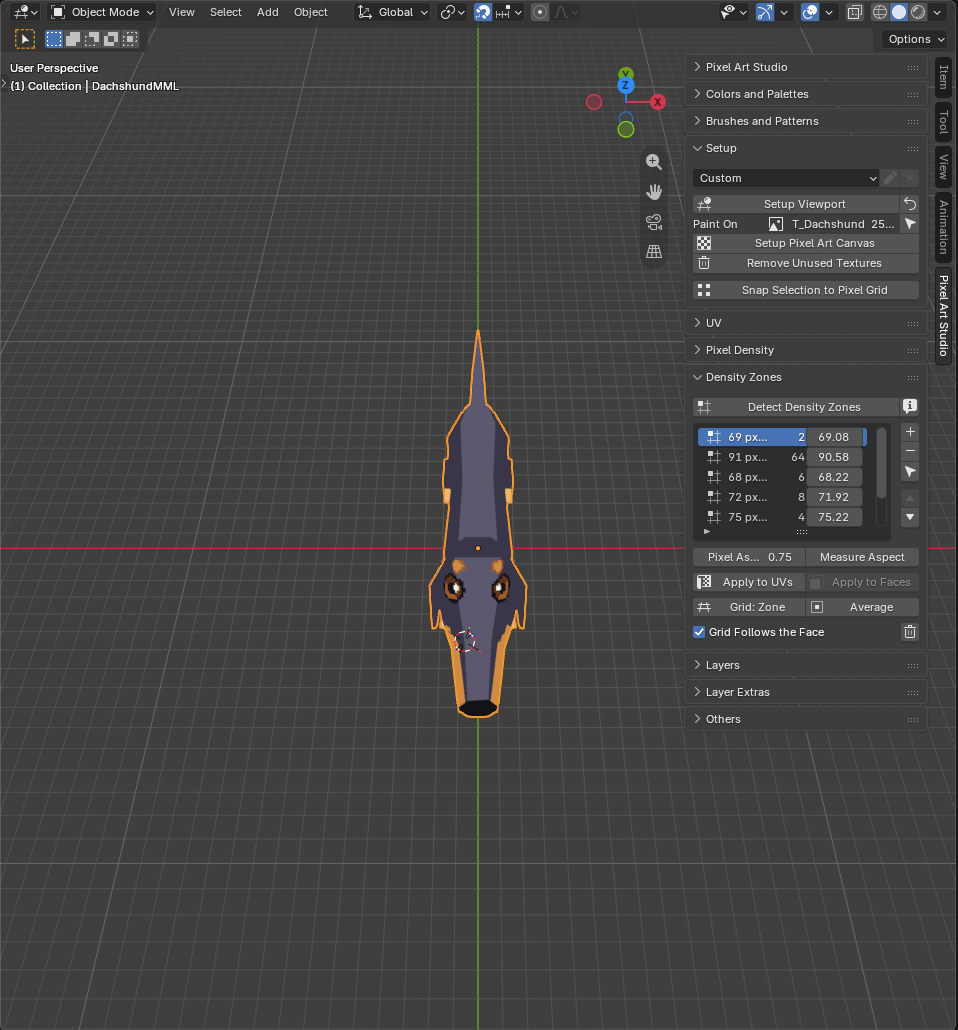Switch to solid viewport shading
This screenshot has height=1030, width=958.
(x=898, y=12)
